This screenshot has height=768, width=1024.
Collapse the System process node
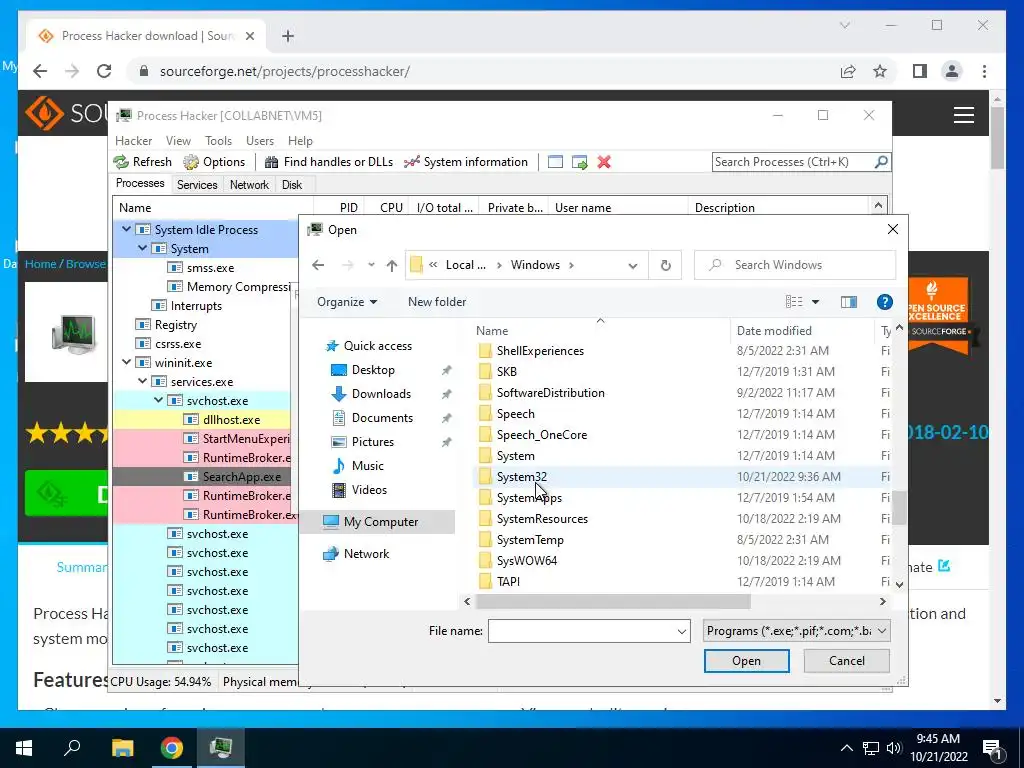click(x=142, y=248)
